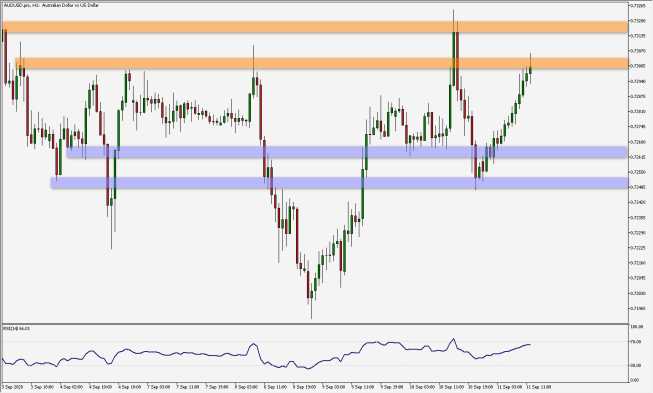This screenshot has width=653, height=393.
Task: Click the most recent candlestick on chart
Action: tap(530, 67)
